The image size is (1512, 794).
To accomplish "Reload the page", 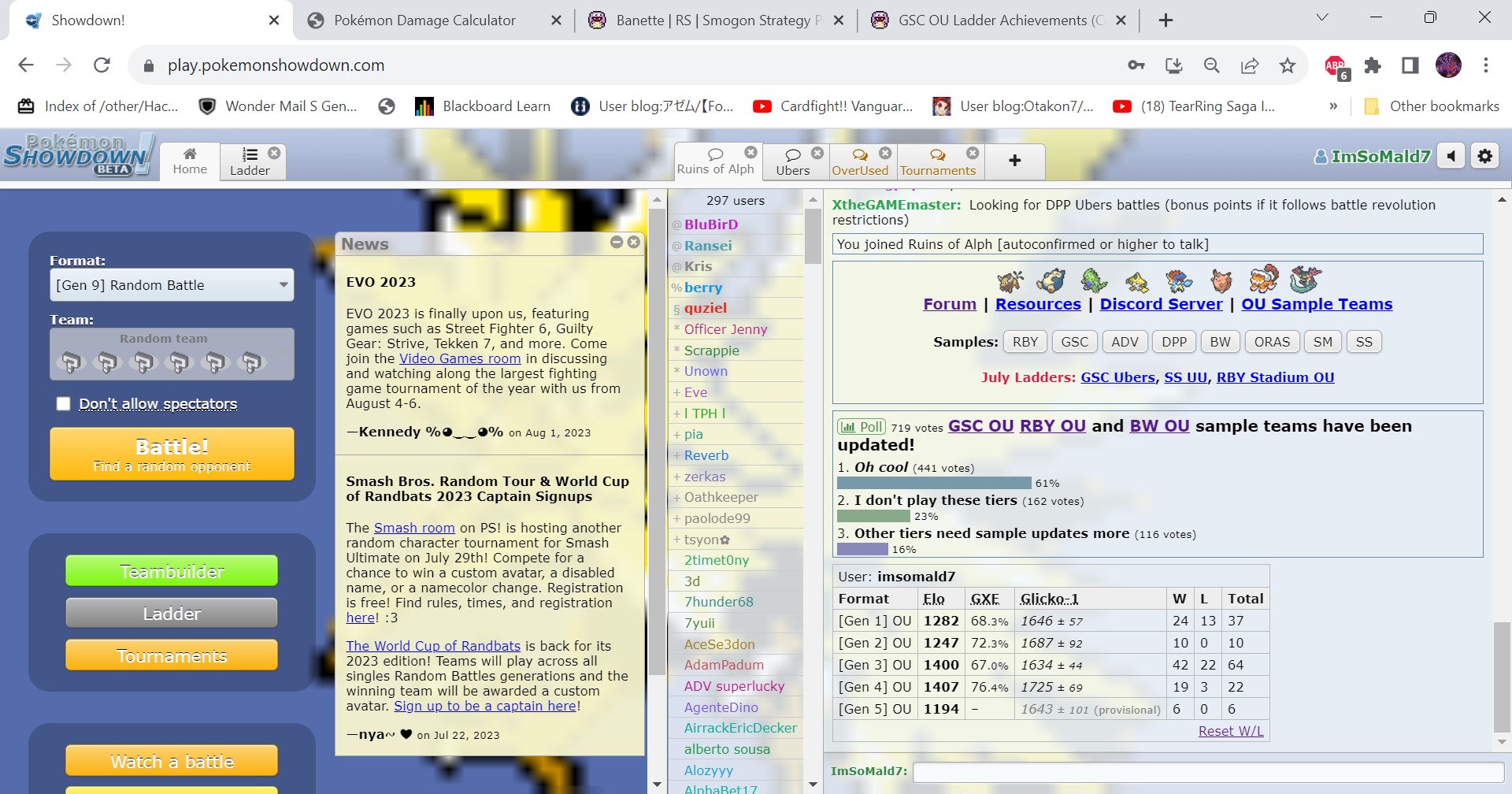I will [x=102, y=65].
